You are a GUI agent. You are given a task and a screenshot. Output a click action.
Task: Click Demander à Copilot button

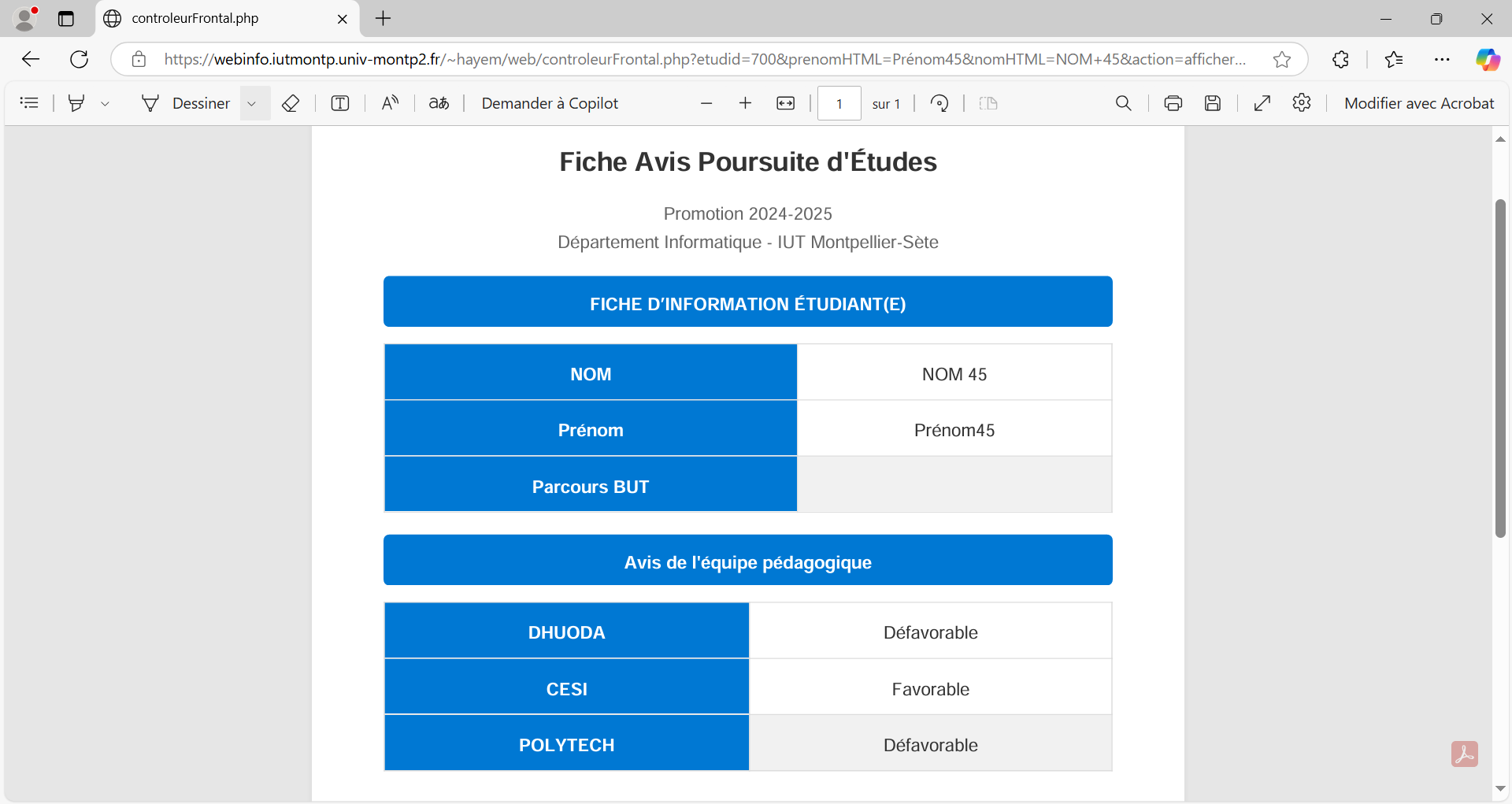[x=550, y=103]
